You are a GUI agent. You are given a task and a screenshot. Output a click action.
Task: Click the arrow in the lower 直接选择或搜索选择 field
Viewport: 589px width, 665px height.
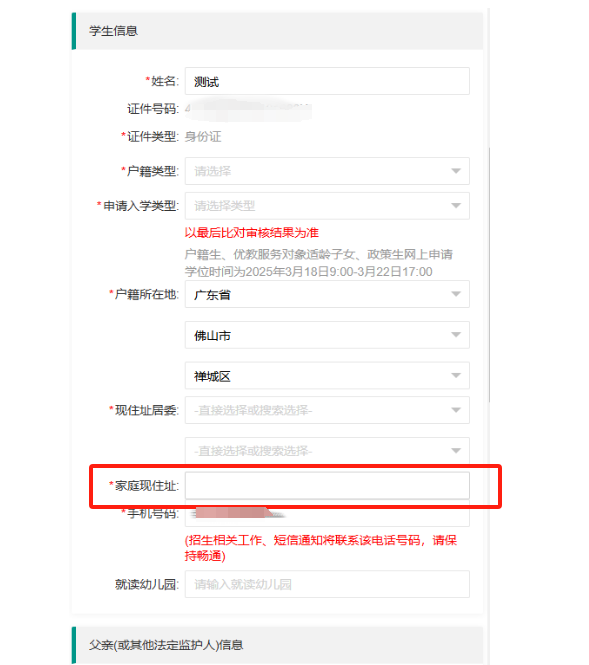tap(456, 450)
